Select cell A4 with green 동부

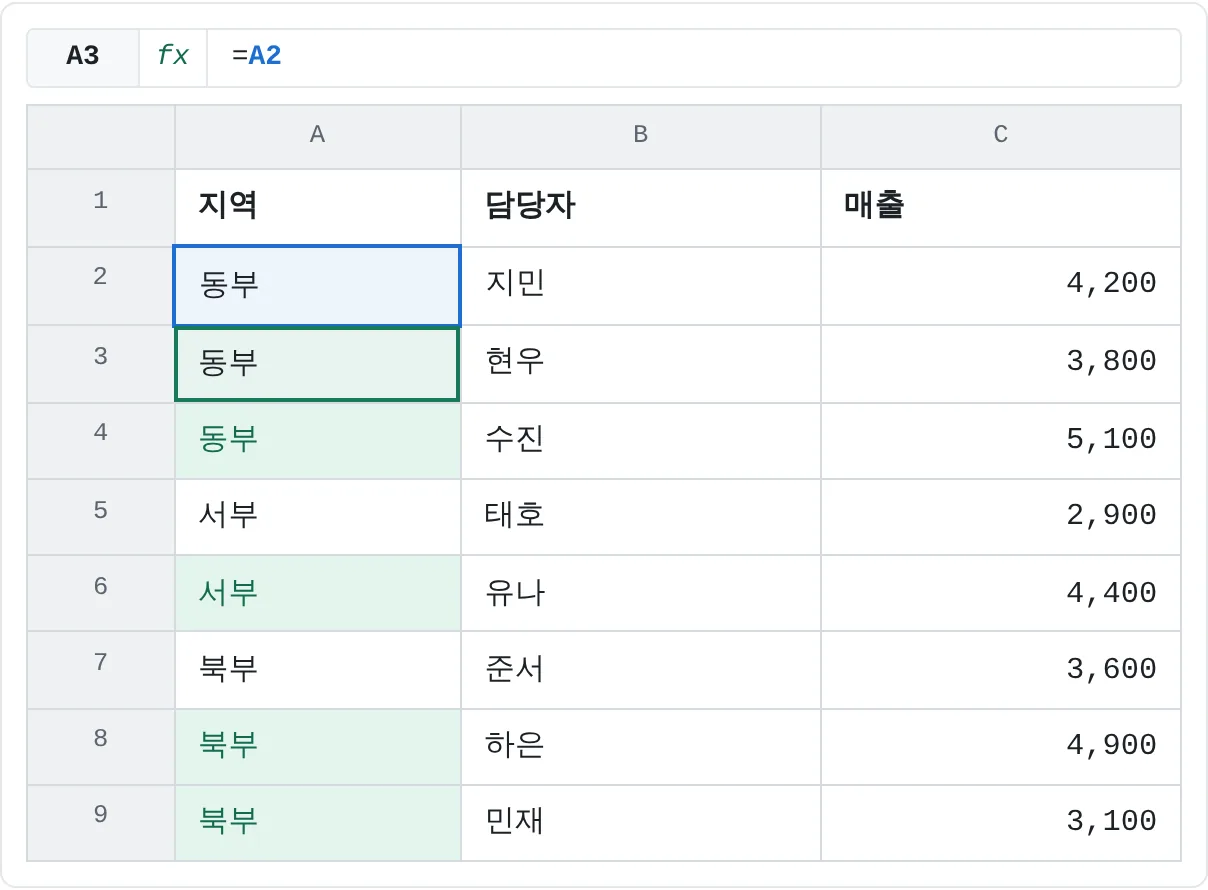(x=318, y=441)
